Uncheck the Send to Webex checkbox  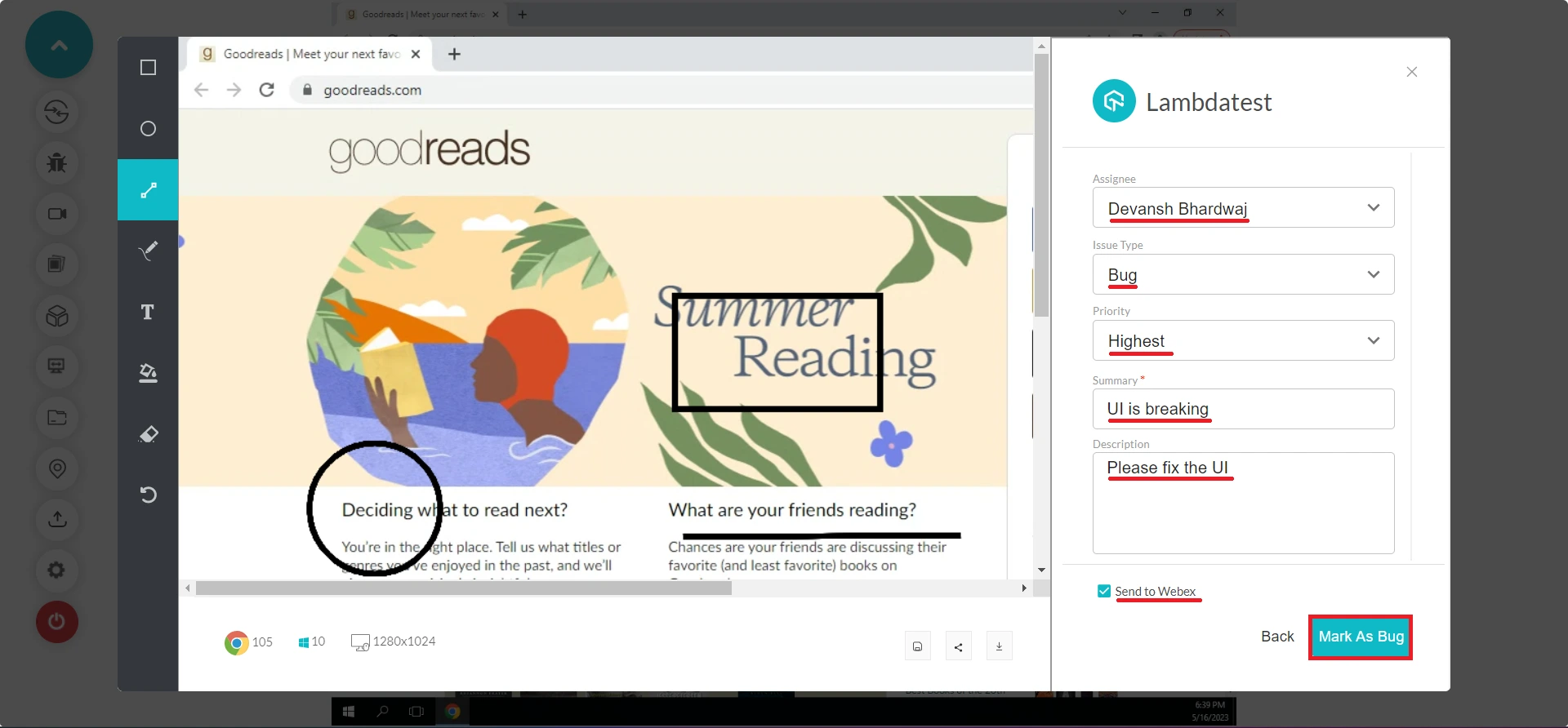[x=1104, y=591]
